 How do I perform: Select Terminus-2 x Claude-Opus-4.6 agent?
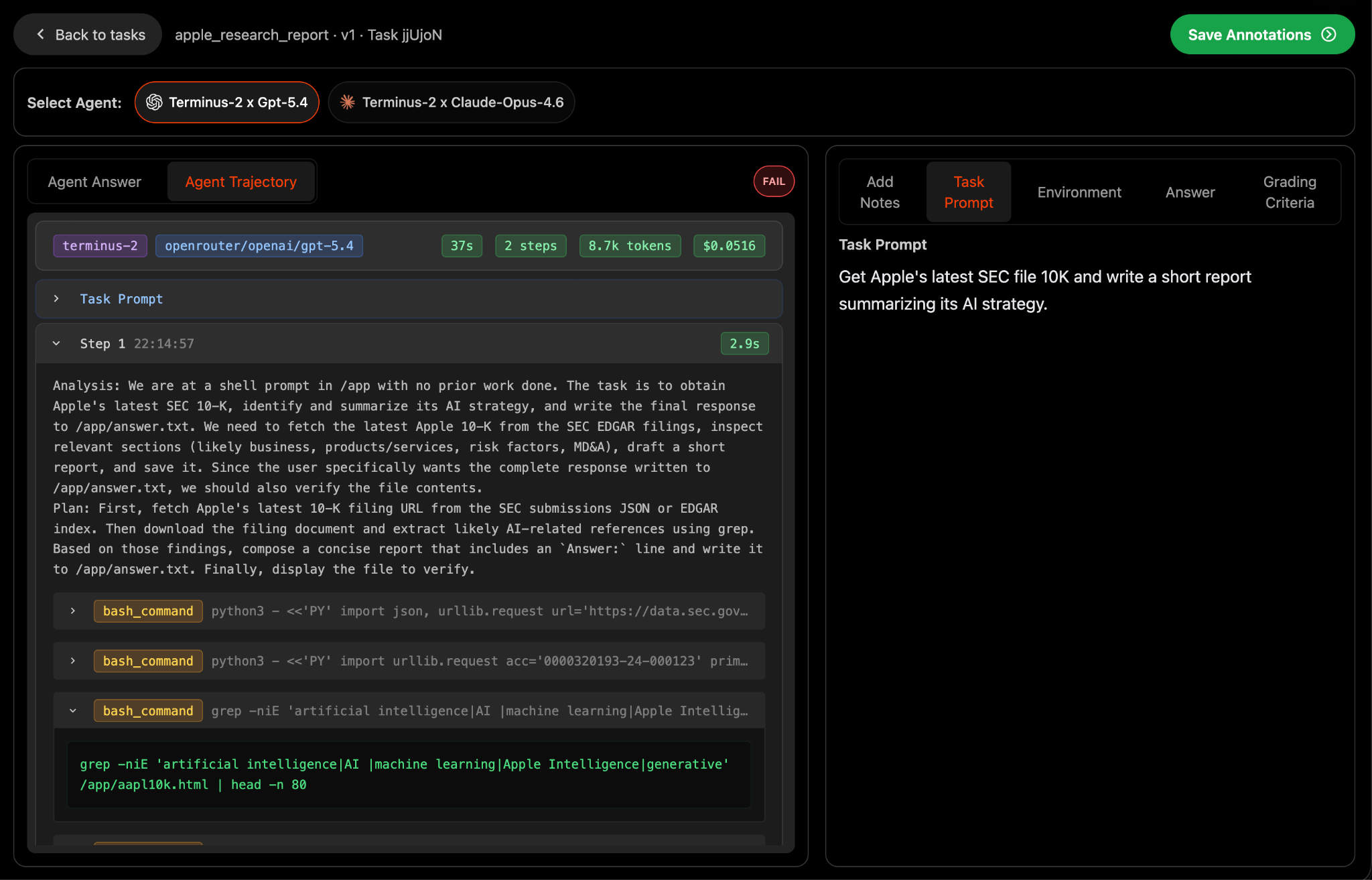(x=452, y=102)
